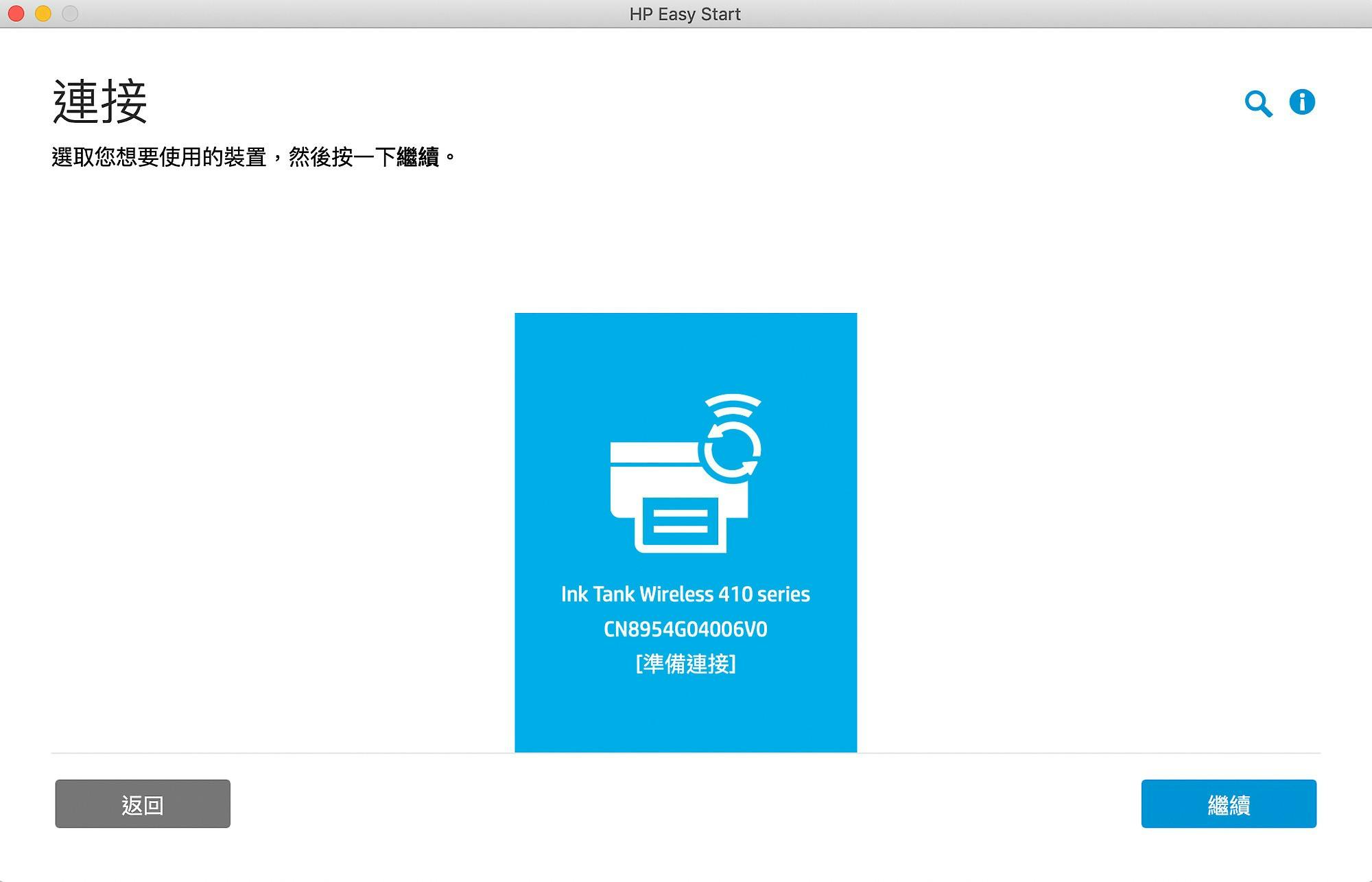This screenshot has height=882, width=1372.
Task: Click the 返回 back button
Action: (x=143, y=804)
